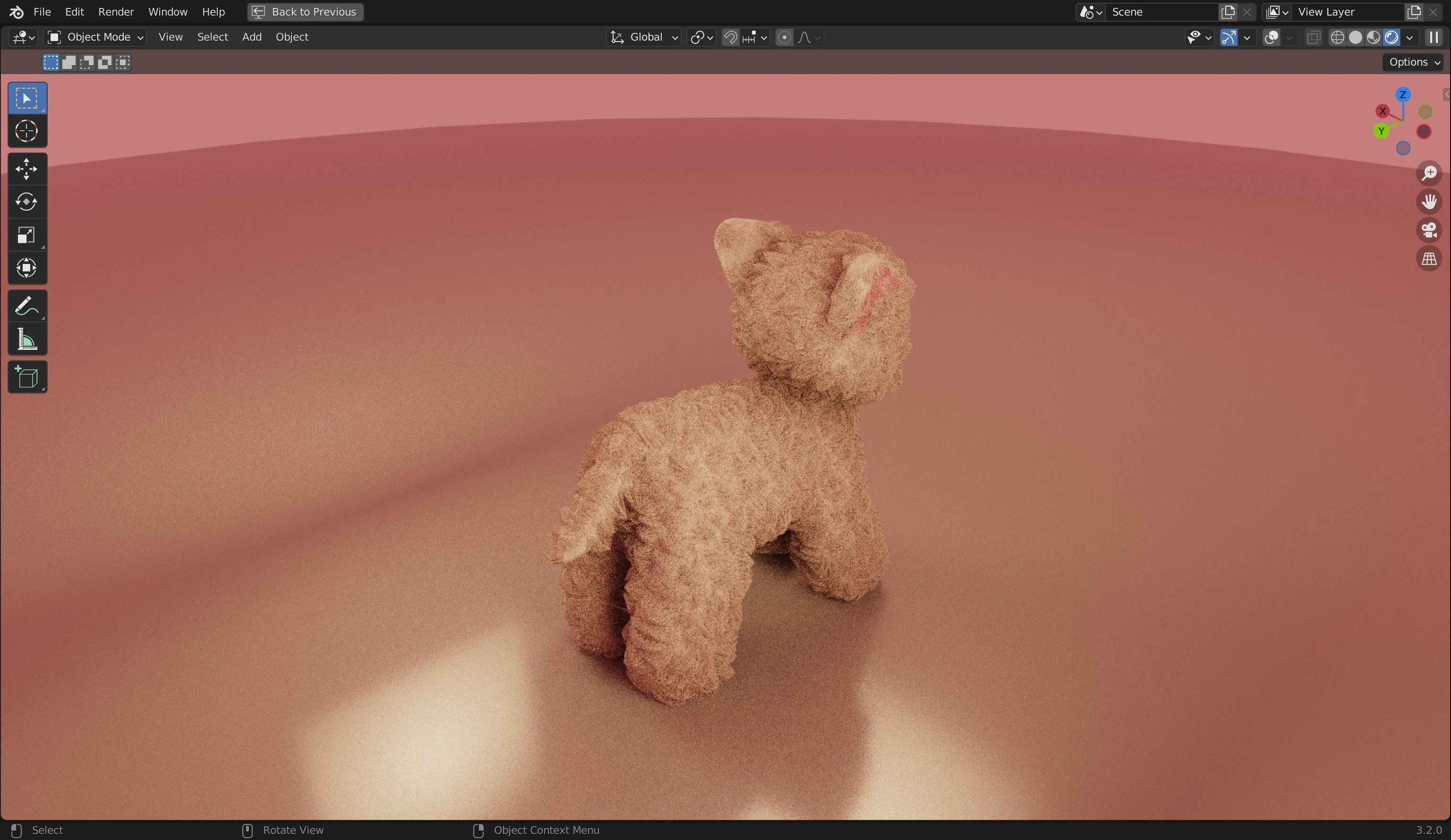This screenshot has width=1451, height=840.
Task: Set selection mode to new selection
Action: click(x=51, y=62)
